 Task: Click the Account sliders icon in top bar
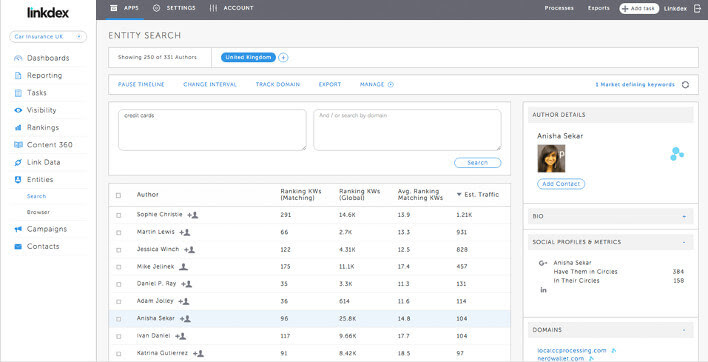213,8
